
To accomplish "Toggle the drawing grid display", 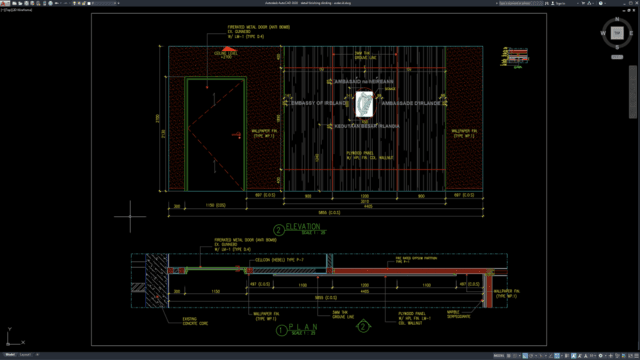I will click(x=509, y=356).
